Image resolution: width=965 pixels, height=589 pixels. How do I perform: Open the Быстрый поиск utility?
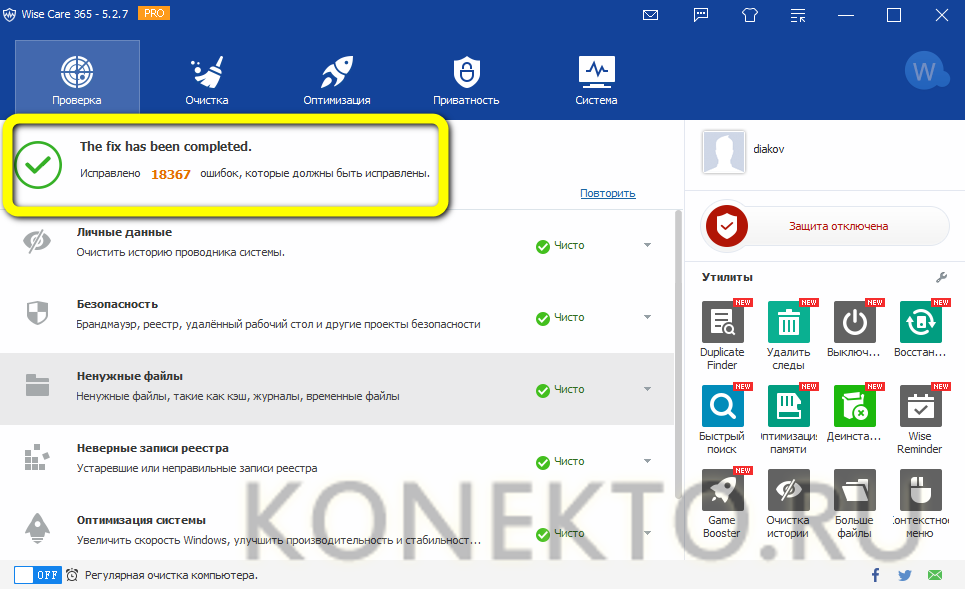click(723, 419)
